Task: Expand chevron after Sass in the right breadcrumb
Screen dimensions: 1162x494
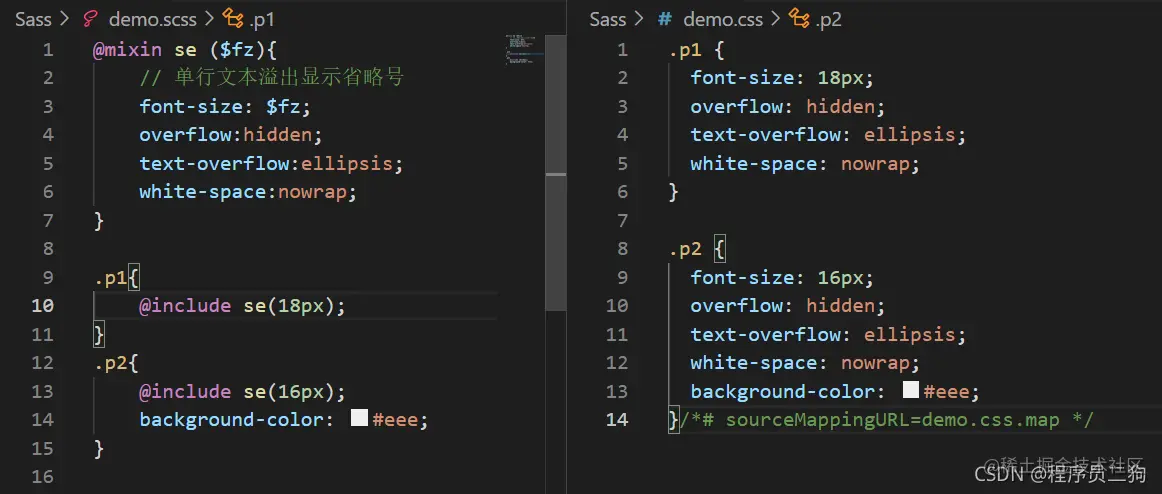Action: pos(640,19)
